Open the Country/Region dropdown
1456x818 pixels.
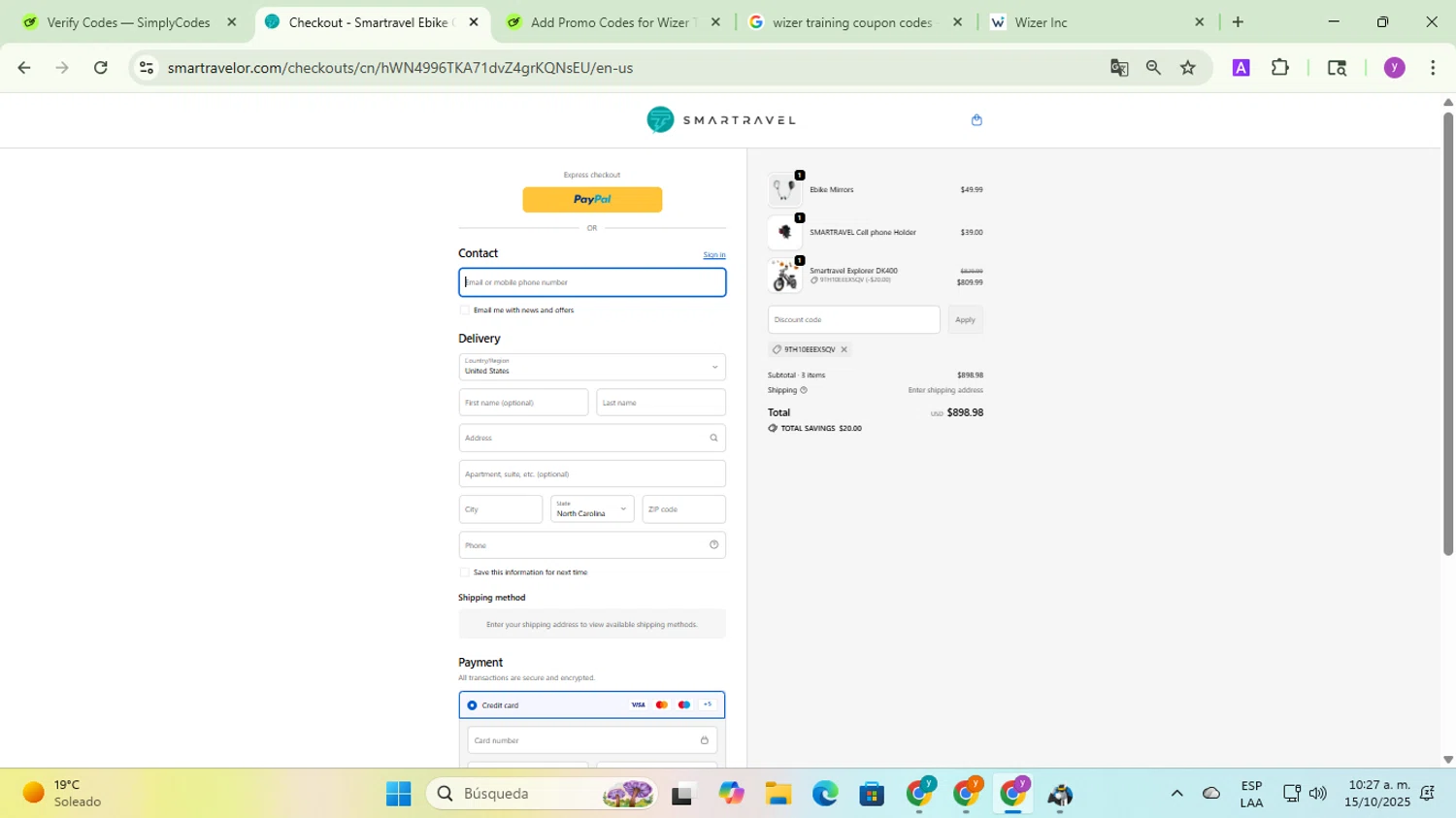click(592, 367)
